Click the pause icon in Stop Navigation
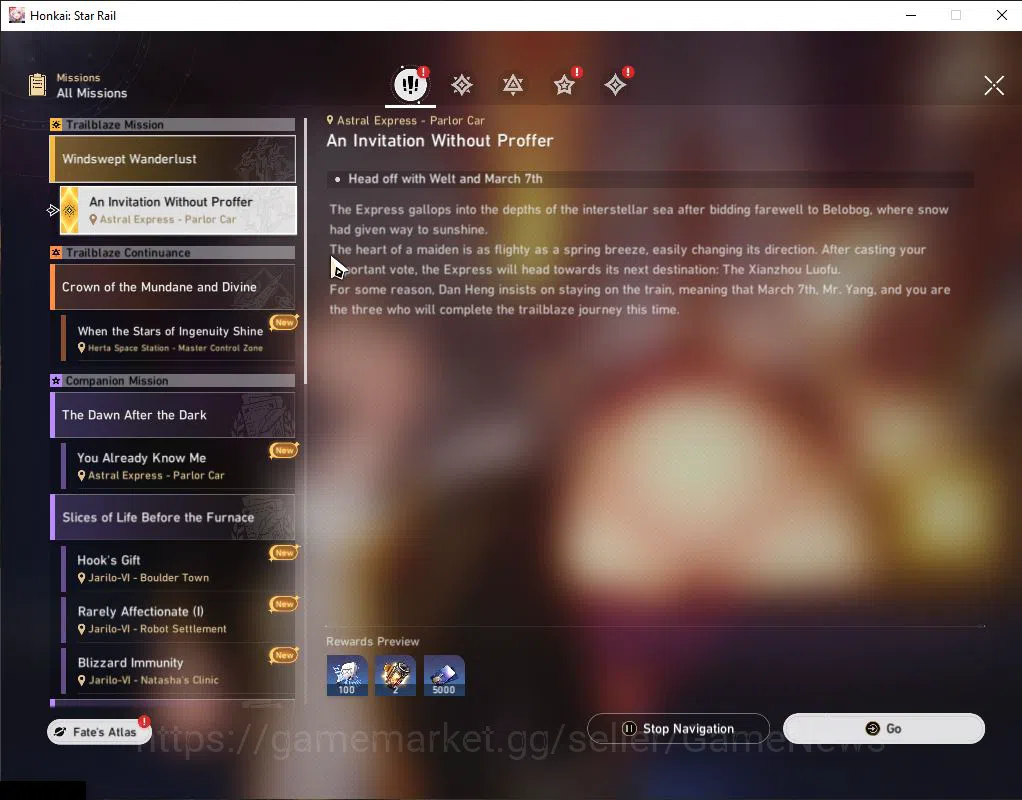1022x800 pixels. (629, 729)
